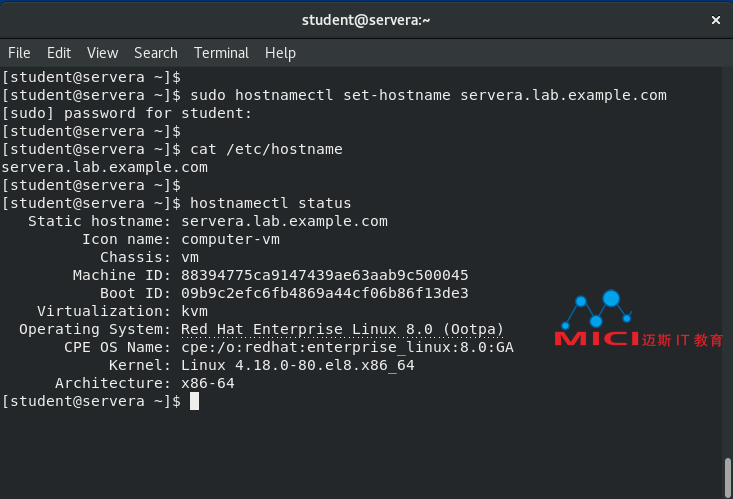Open the File menu
Viewport: 733px width, 499px height.
point(19,53)
